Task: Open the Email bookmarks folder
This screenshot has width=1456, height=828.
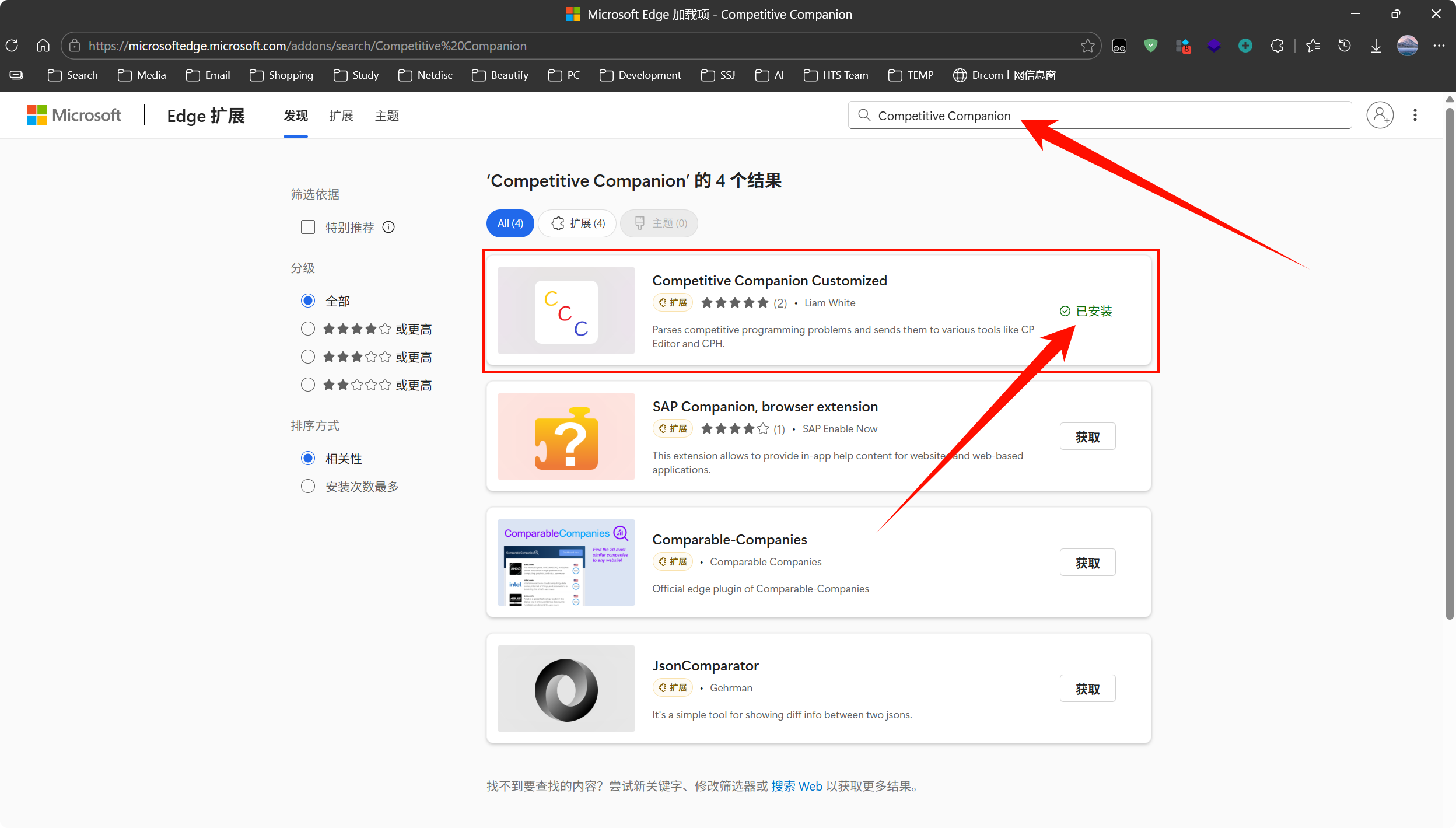Action: click(208, 75)
